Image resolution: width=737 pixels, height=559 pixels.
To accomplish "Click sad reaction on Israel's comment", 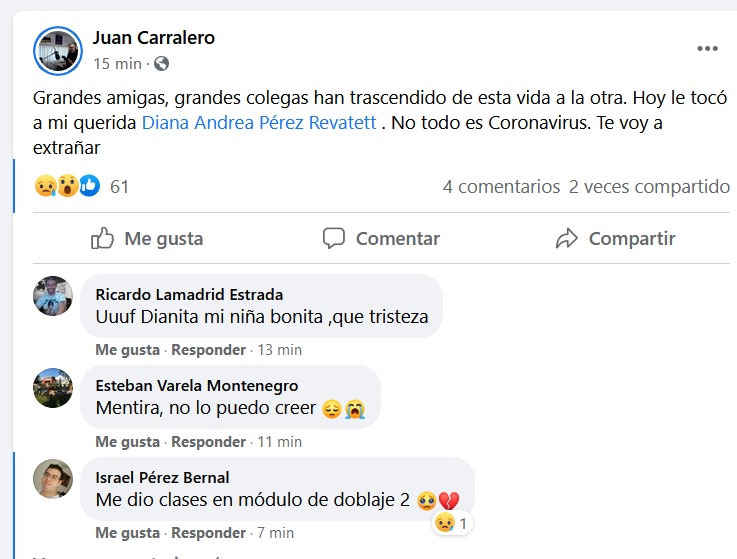I will click(x=445, y=523).
